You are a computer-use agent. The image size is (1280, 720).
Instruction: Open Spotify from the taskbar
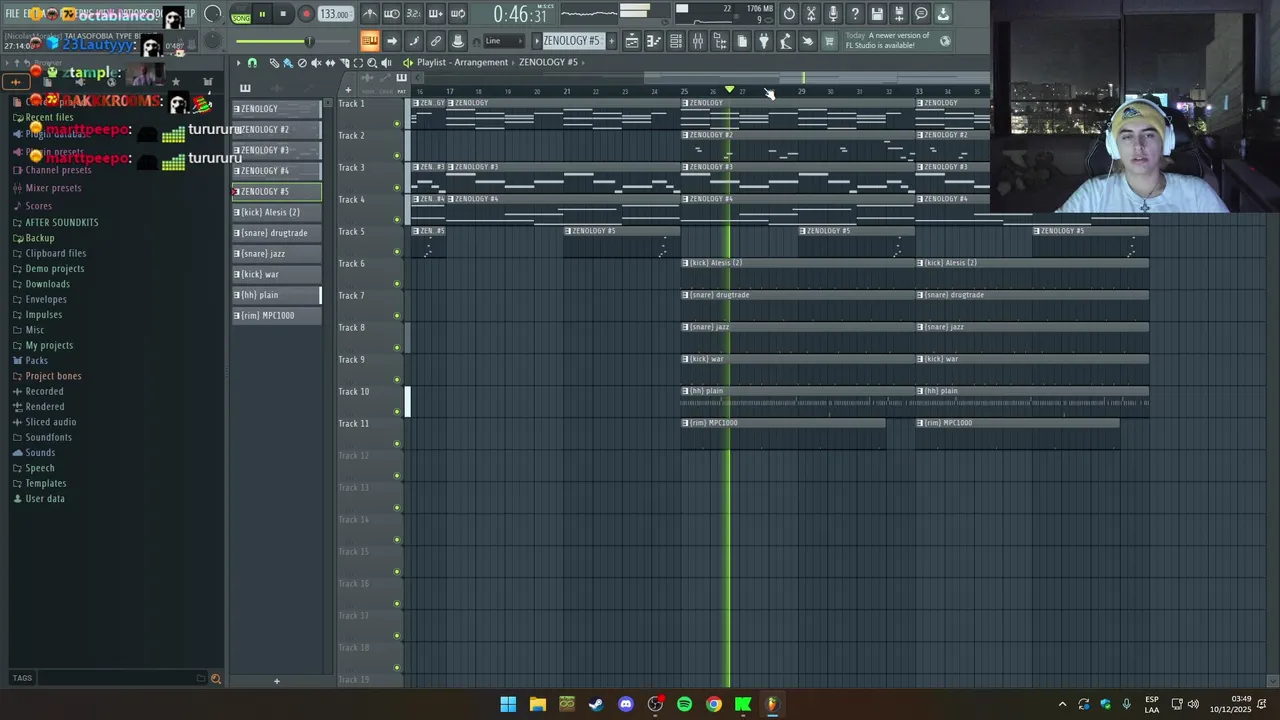(684, 704)
